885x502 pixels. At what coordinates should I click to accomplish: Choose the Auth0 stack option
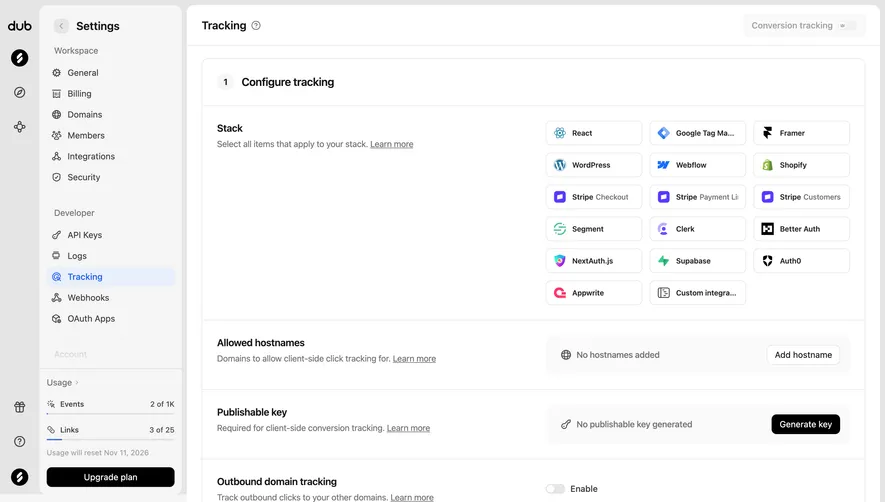tap(801, 261)
